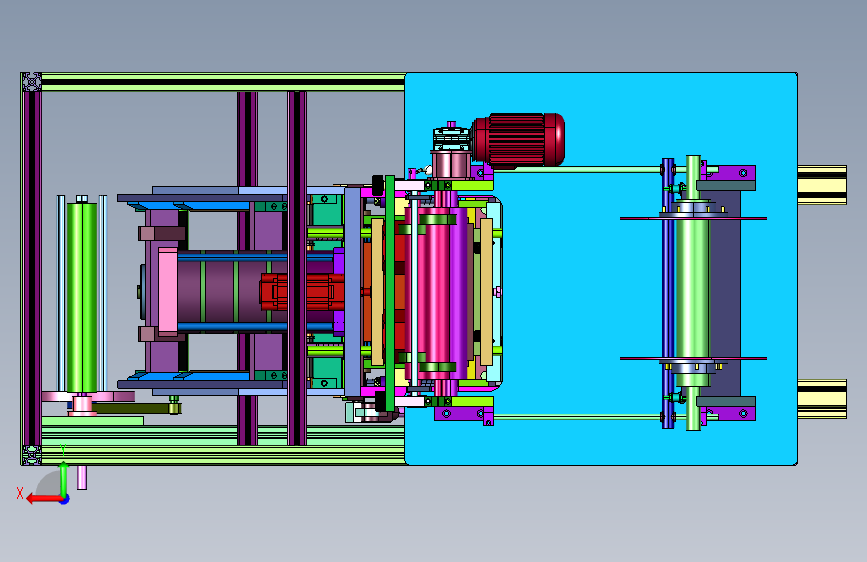This screenshot has width=867, height=562.
Task: Pick the pink flange plate on purple cylinder
Action: [168, 292]
